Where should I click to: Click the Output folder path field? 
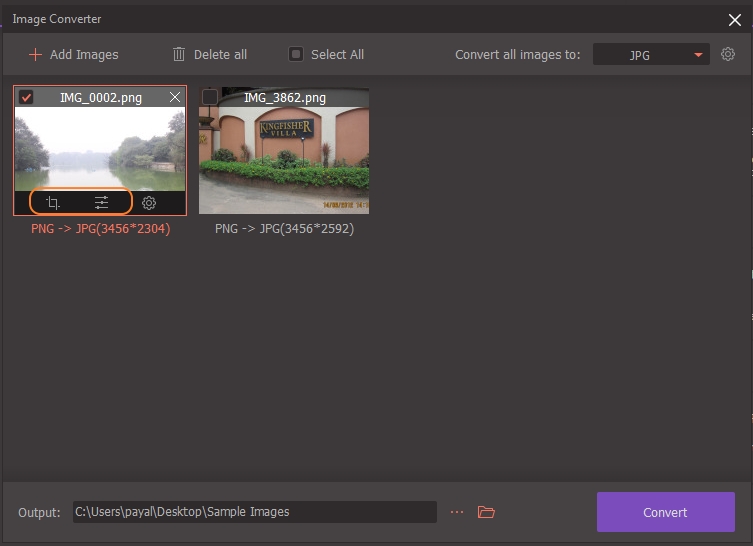coord(254,512)
